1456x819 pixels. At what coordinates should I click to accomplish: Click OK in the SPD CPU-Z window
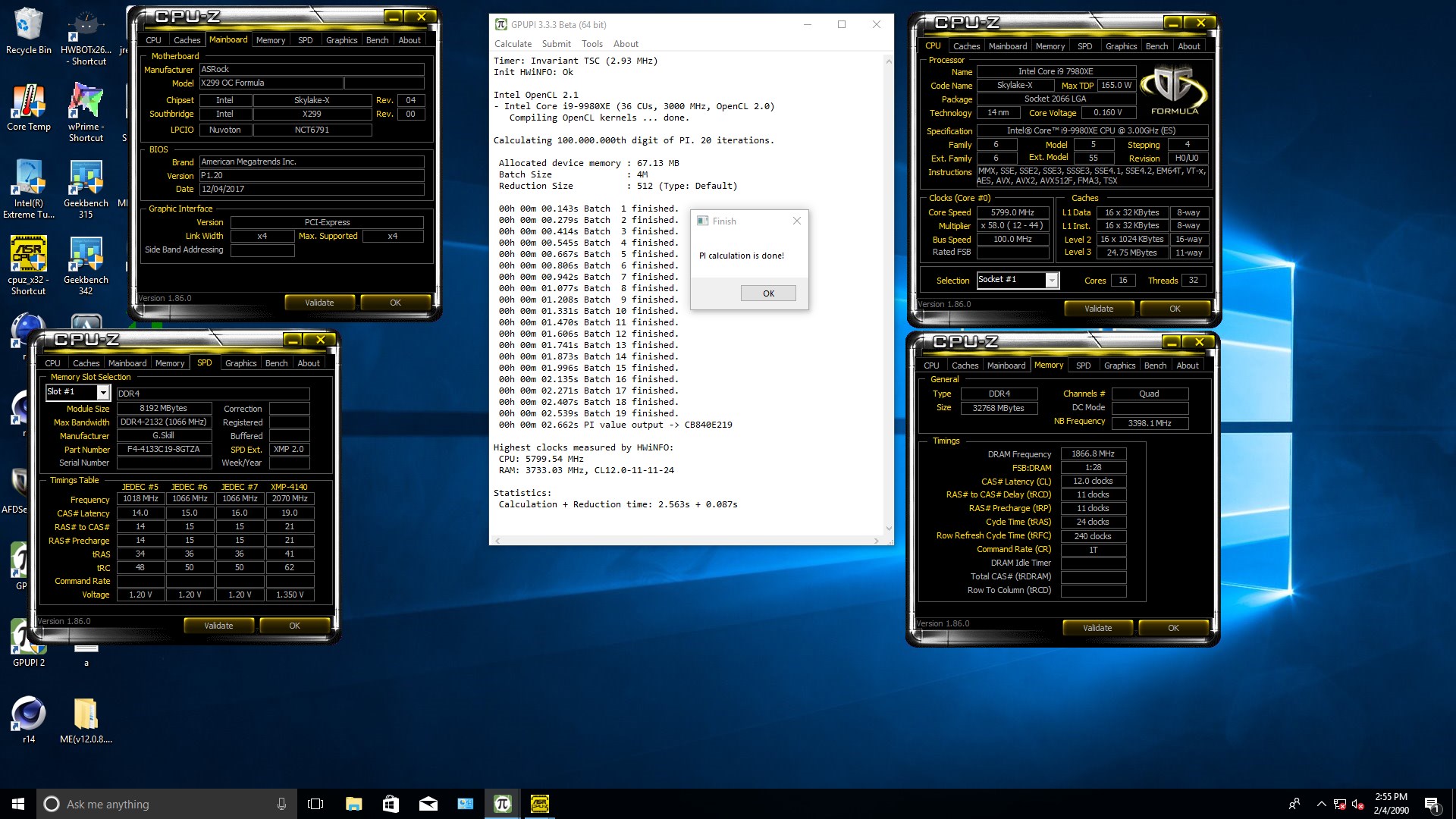[x=294, y=626]
